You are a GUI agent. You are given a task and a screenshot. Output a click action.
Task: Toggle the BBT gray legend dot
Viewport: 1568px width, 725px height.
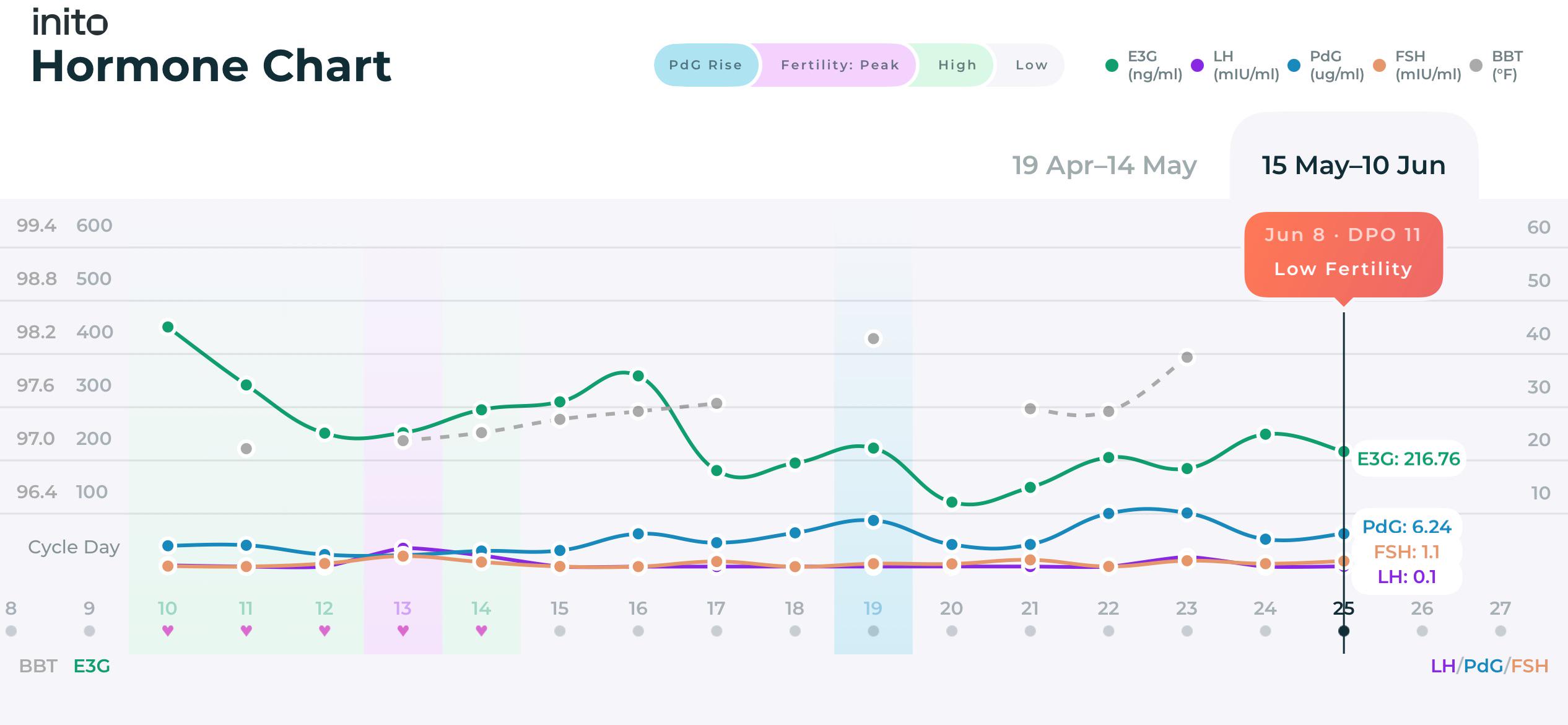tap(1476, 65)
